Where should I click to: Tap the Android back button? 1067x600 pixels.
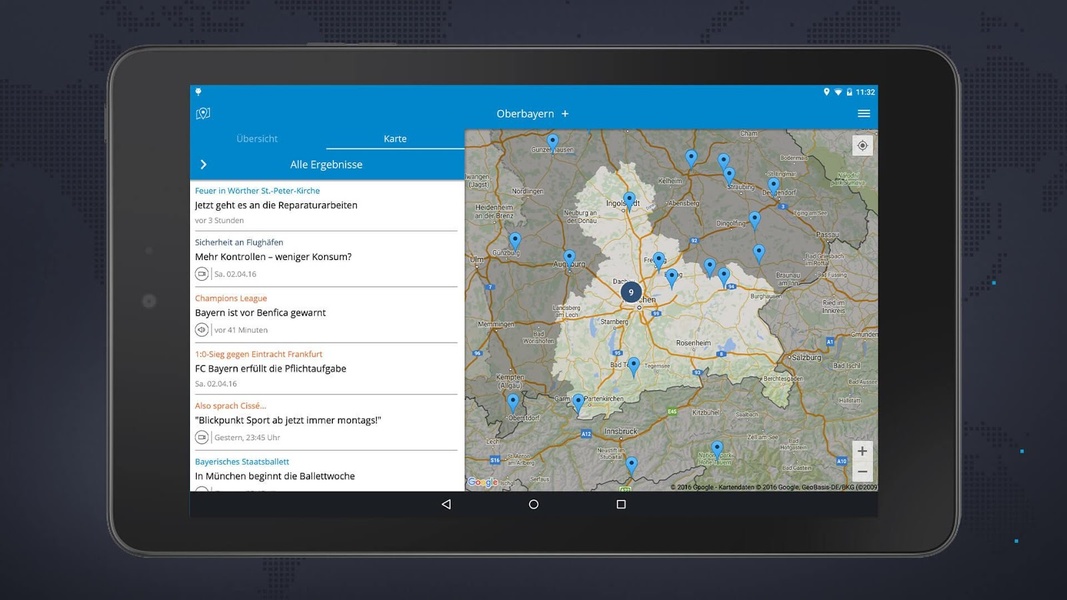446,504
